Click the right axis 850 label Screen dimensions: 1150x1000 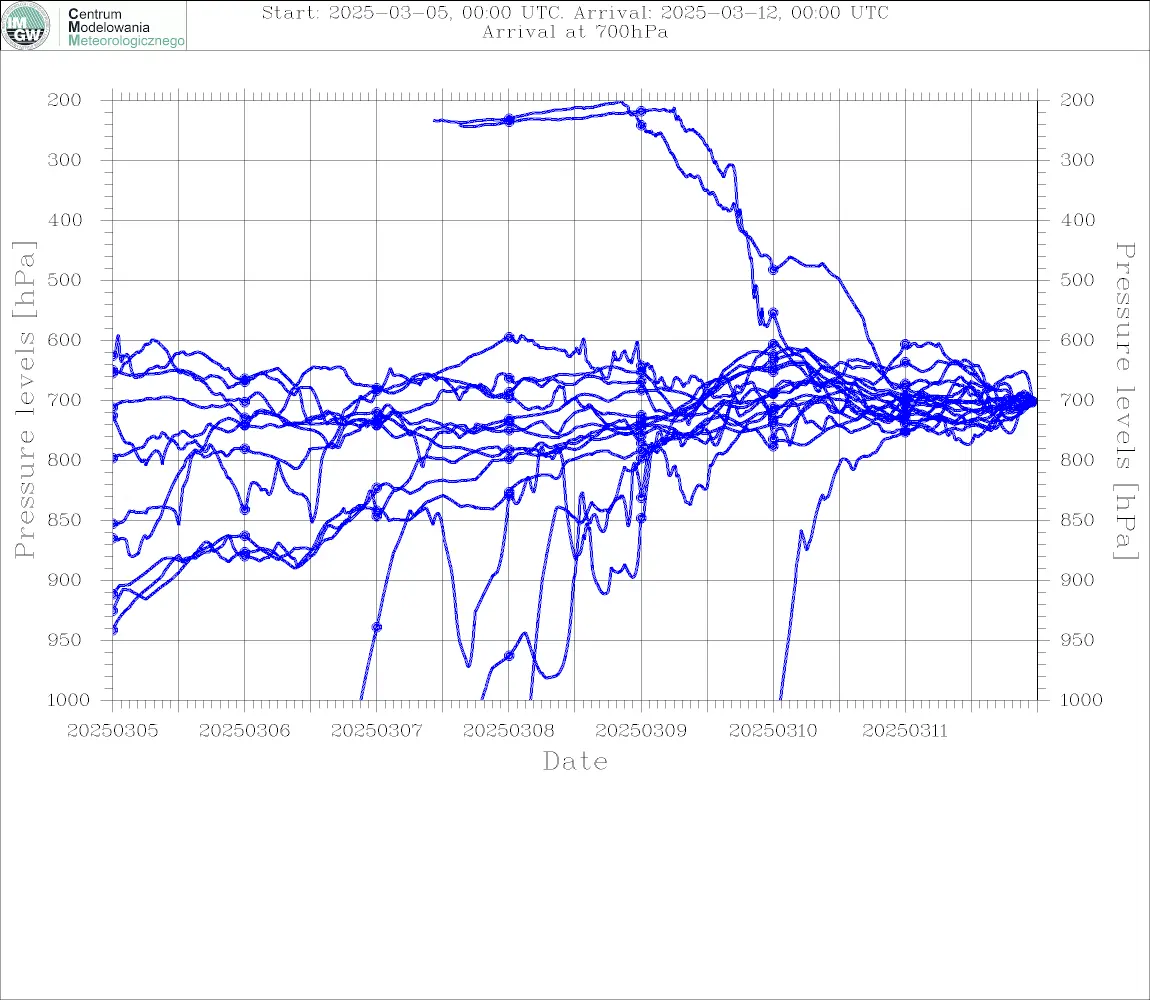pyautogui.click(x=1077, y=520)
